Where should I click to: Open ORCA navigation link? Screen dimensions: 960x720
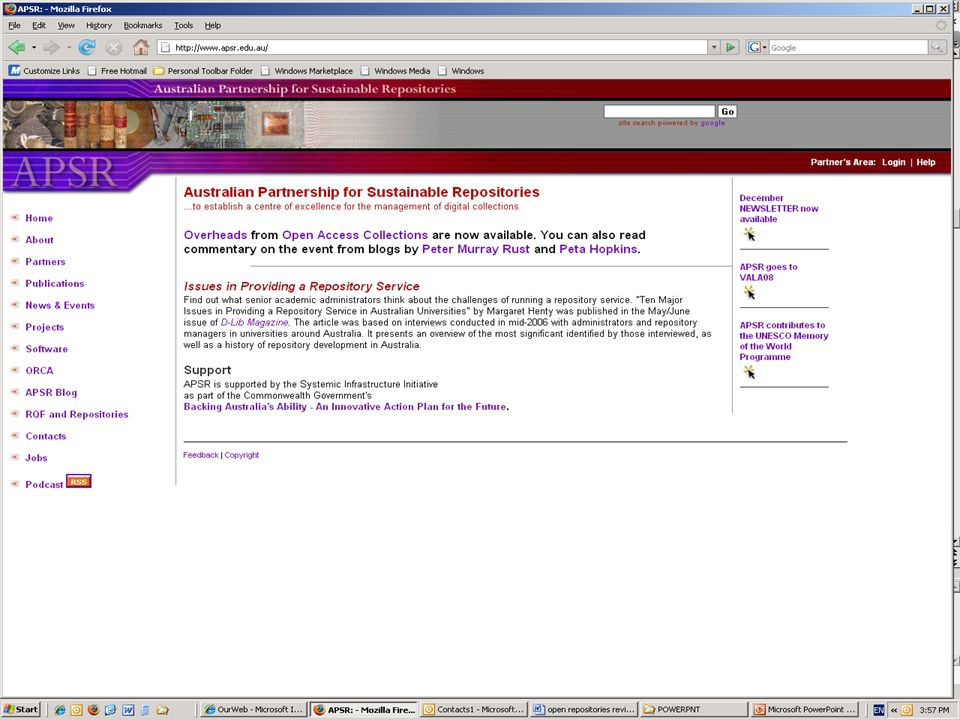pos(39,370)
